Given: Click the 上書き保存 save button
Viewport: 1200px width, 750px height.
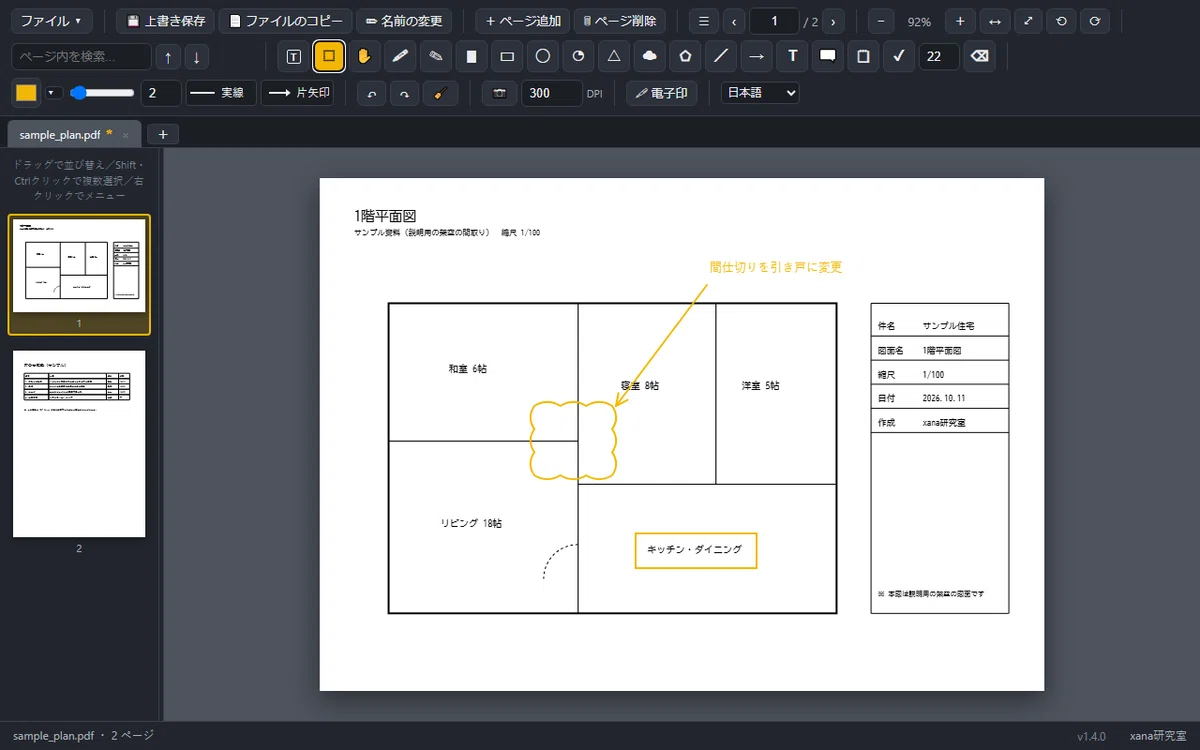Looking at the screenshot, I should pos(165,21).
